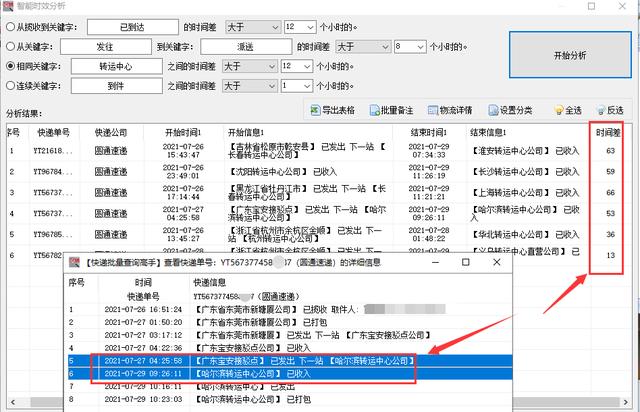
Task: Click the 开始分析 button
Action: (x=567, y=52)
